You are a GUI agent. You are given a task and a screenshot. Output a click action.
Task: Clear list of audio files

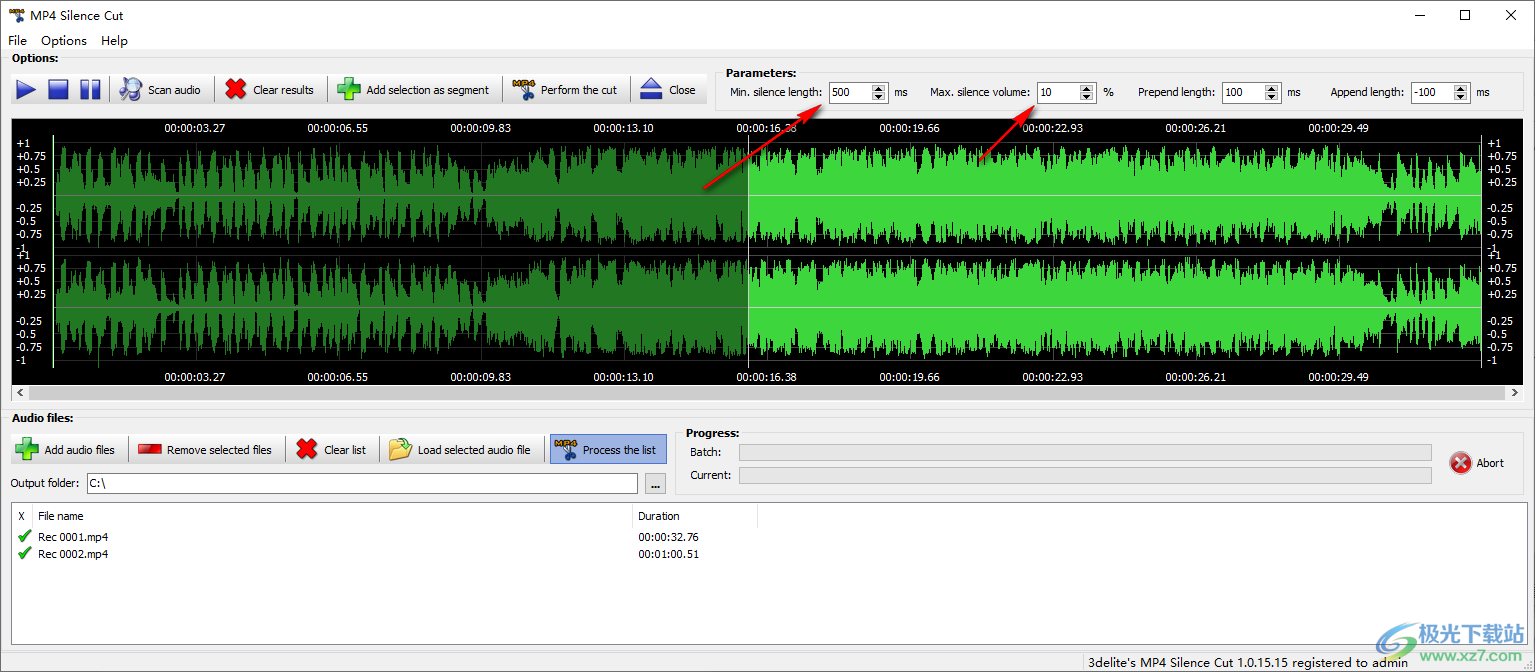point(332,450)
